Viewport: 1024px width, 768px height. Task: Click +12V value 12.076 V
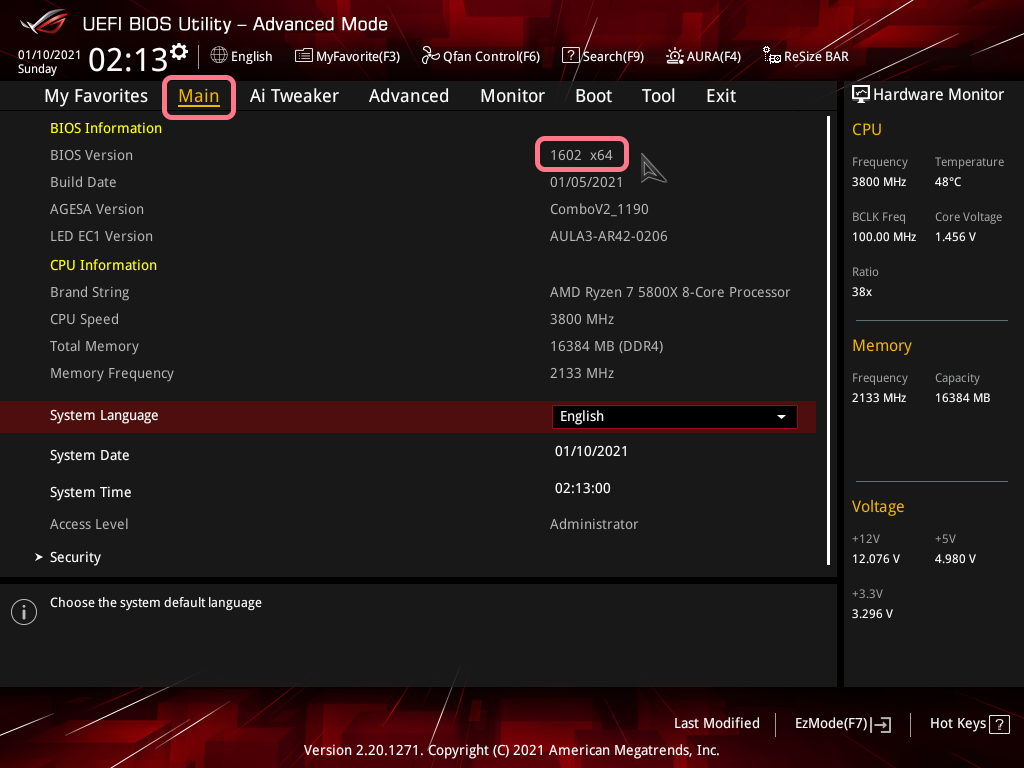(876, 559)
